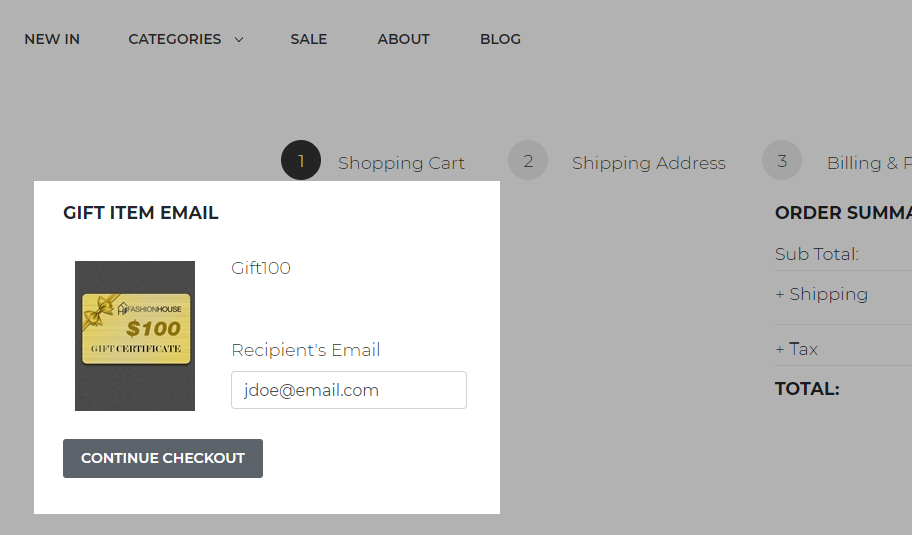The width and height of the screenshot is (912, 535).
Task: Select the Billing step label
Action: [x=868, y=163]
